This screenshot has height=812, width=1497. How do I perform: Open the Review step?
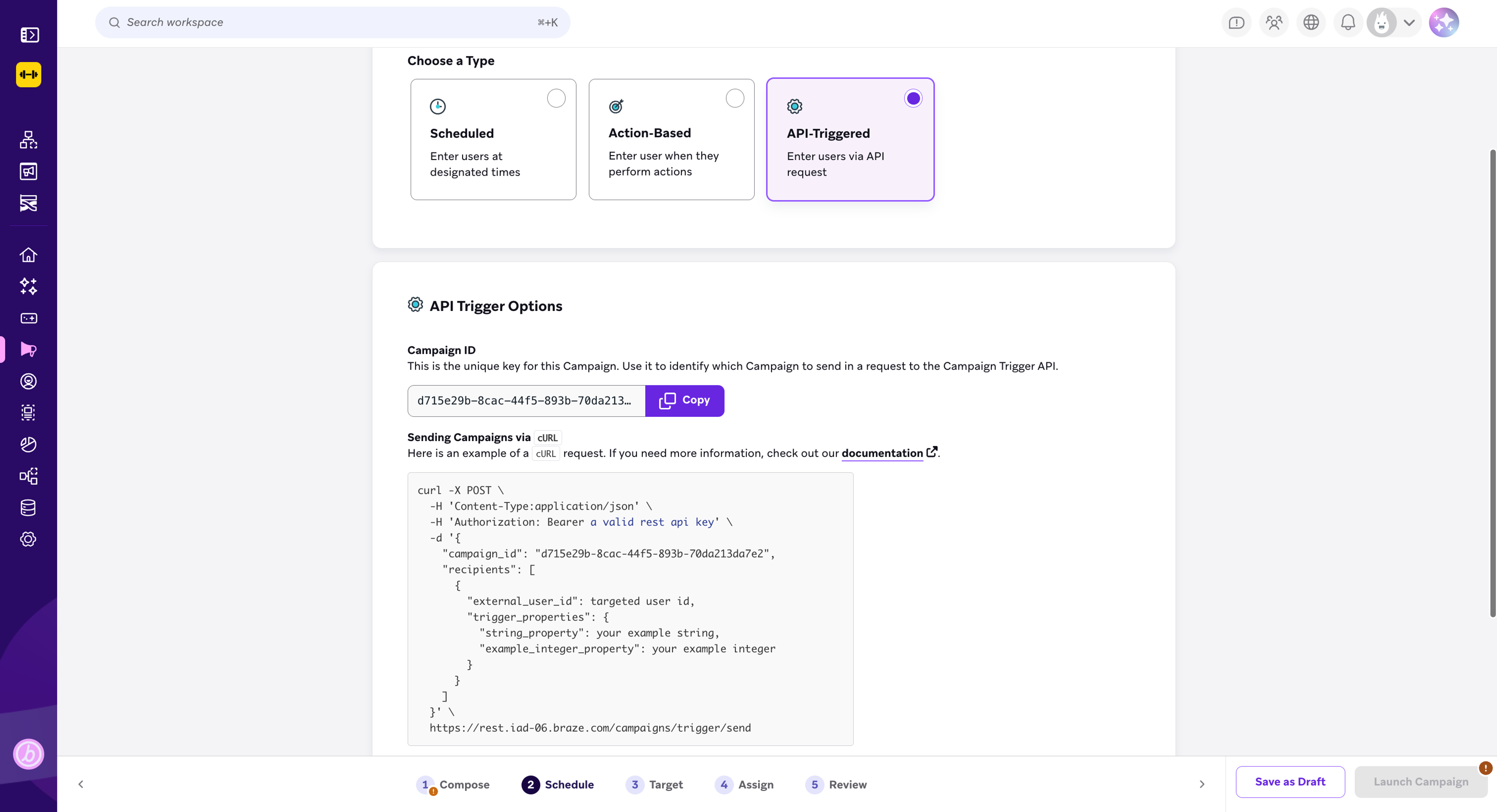tap(836, 785)
